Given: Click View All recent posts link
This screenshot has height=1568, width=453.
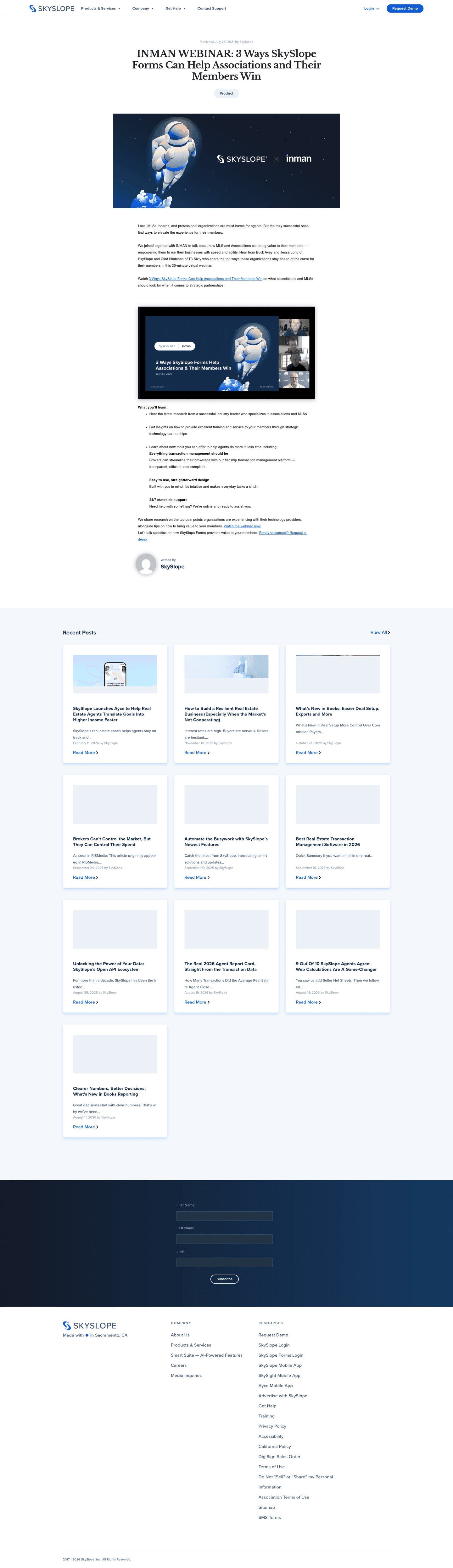Looking at the screenshot, I should (x=380, y=632).
